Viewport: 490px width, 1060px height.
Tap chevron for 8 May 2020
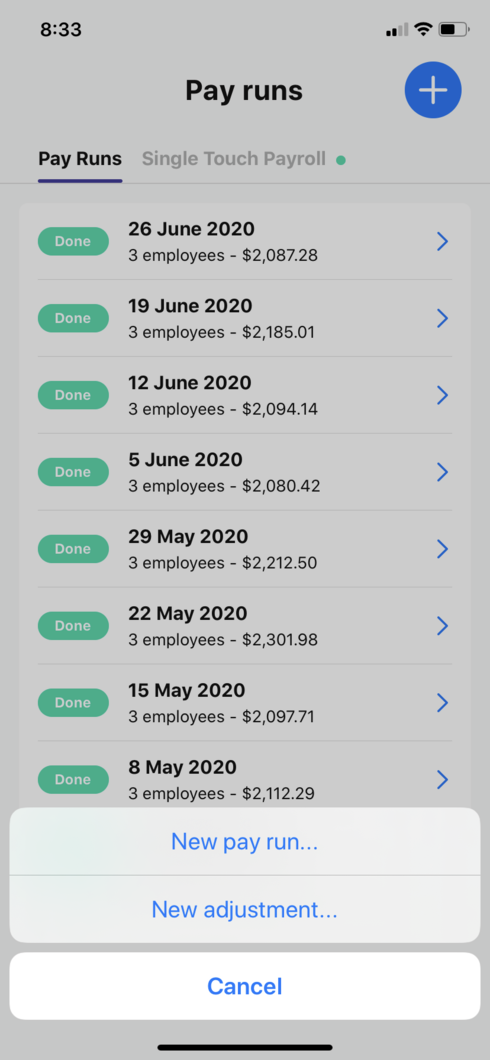[443, 780]
